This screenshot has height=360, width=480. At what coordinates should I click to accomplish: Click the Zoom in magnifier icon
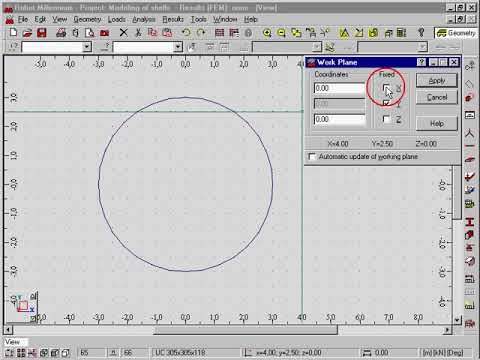[267, 33]
